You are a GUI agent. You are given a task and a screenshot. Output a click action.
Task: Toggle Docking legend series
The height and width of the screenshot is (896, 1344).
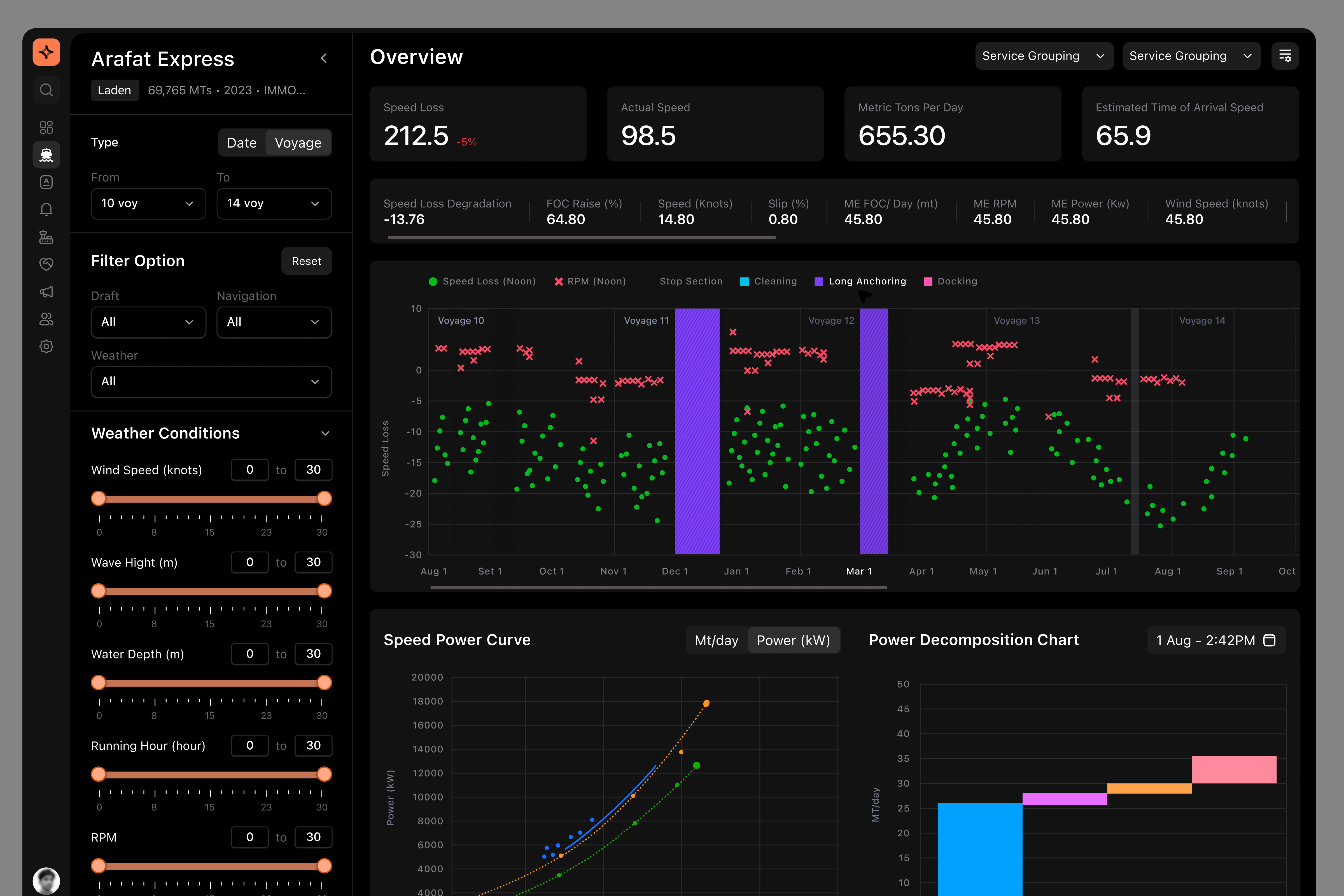(x=950, y=281)
